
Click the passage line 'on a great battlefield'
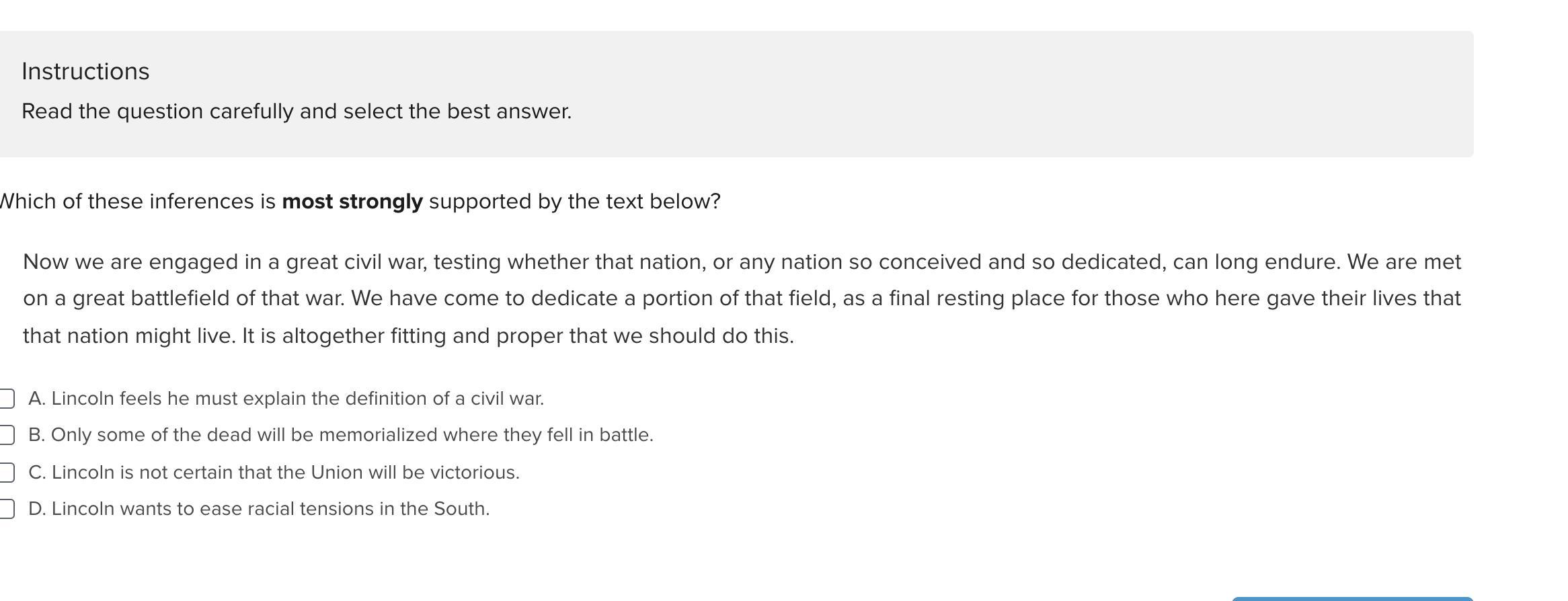(742, 298)
